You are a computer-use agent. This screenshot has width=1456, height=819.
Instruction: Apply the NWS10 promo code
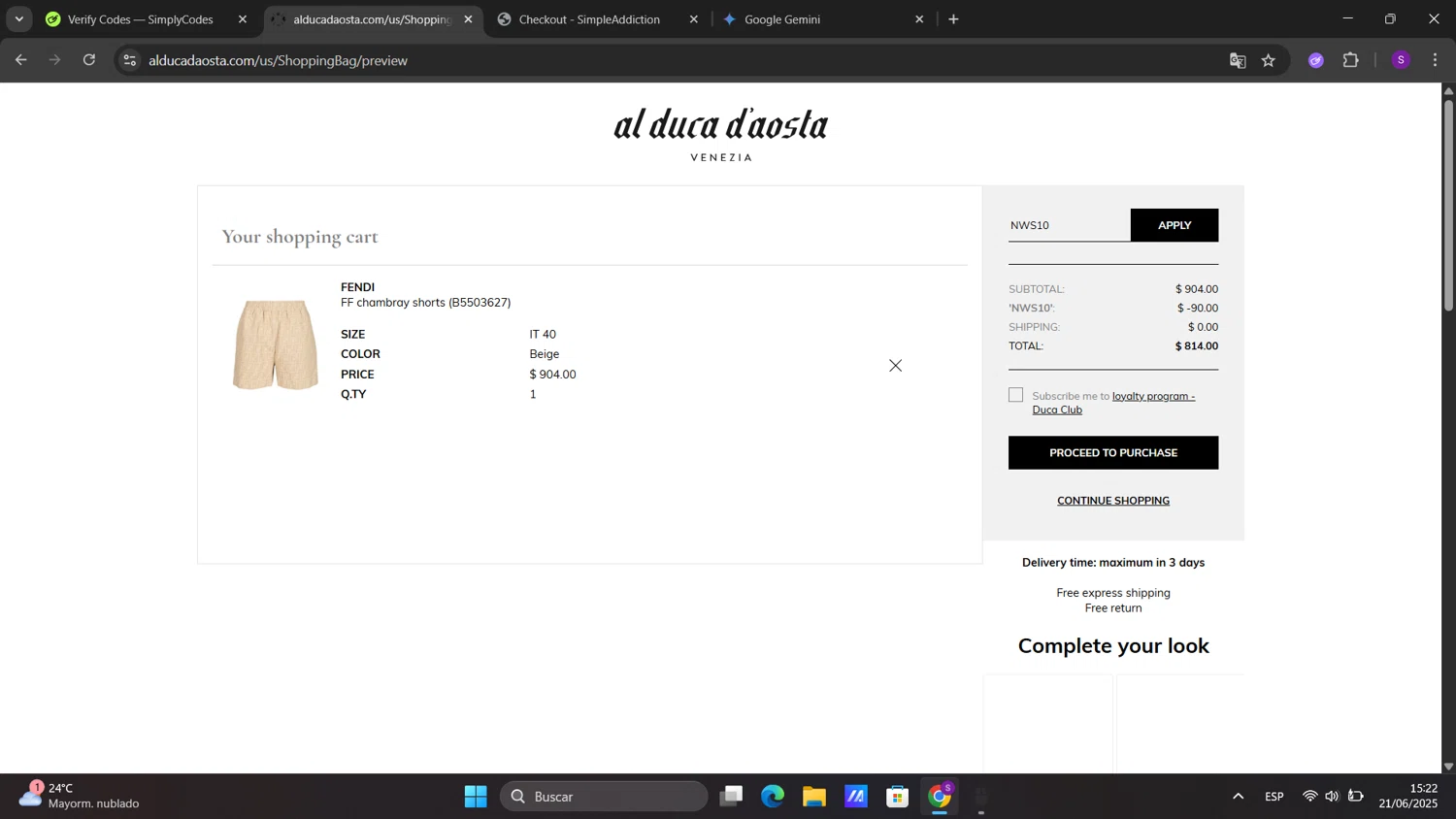[1174, 225]
